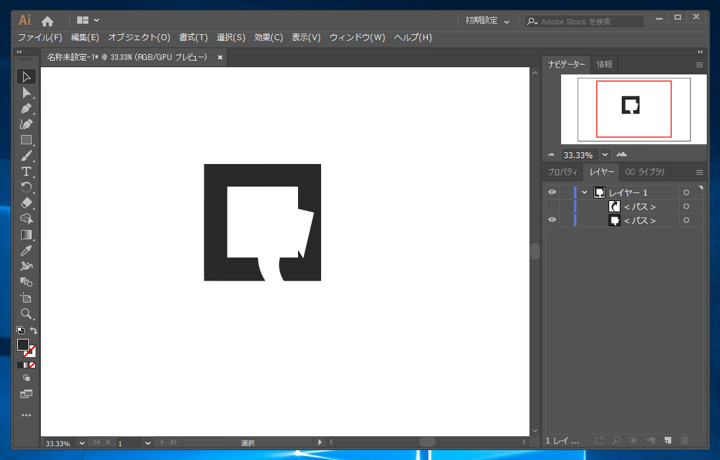The width and height of the screenshot is (720, 460).
Task: Open the ファイル(F) menu
Action: click(40, 38)
